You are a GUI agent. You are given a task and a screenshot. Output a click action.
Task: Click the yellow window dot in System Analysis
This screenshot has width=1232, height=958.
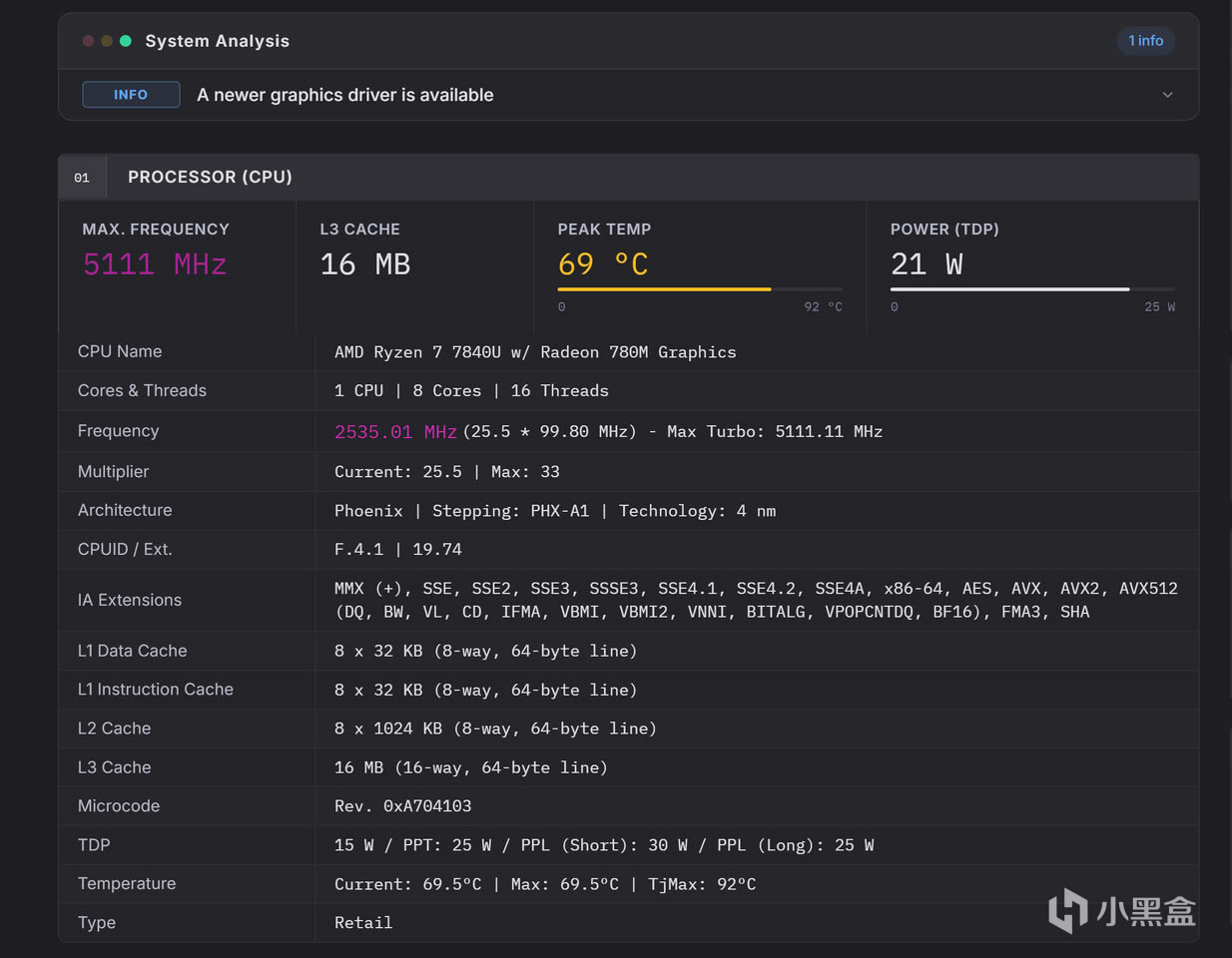click(107, 41)
